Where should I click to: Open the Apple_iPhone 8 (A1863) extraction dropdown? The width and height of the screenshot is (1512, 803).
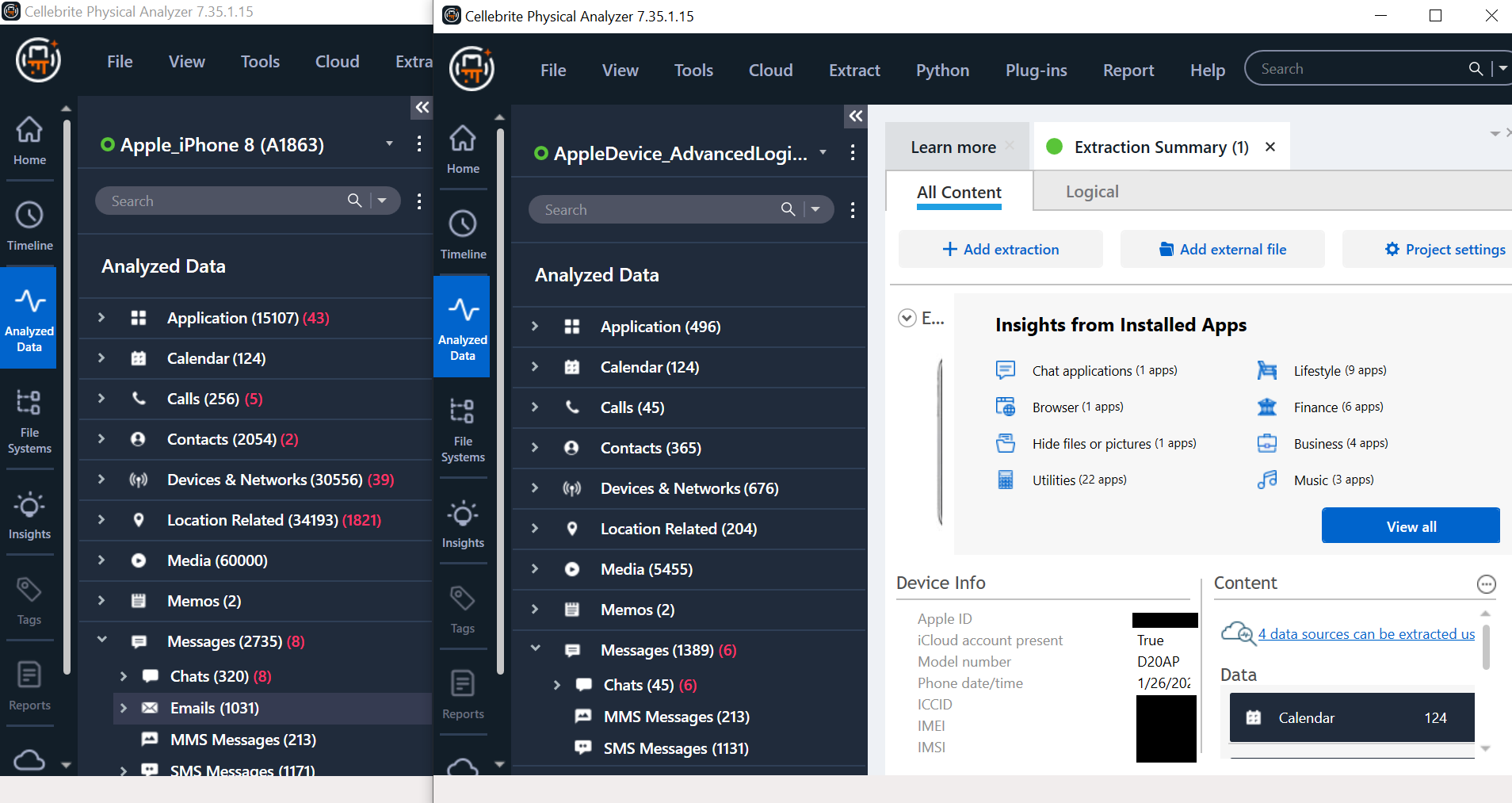pos(390,143)
